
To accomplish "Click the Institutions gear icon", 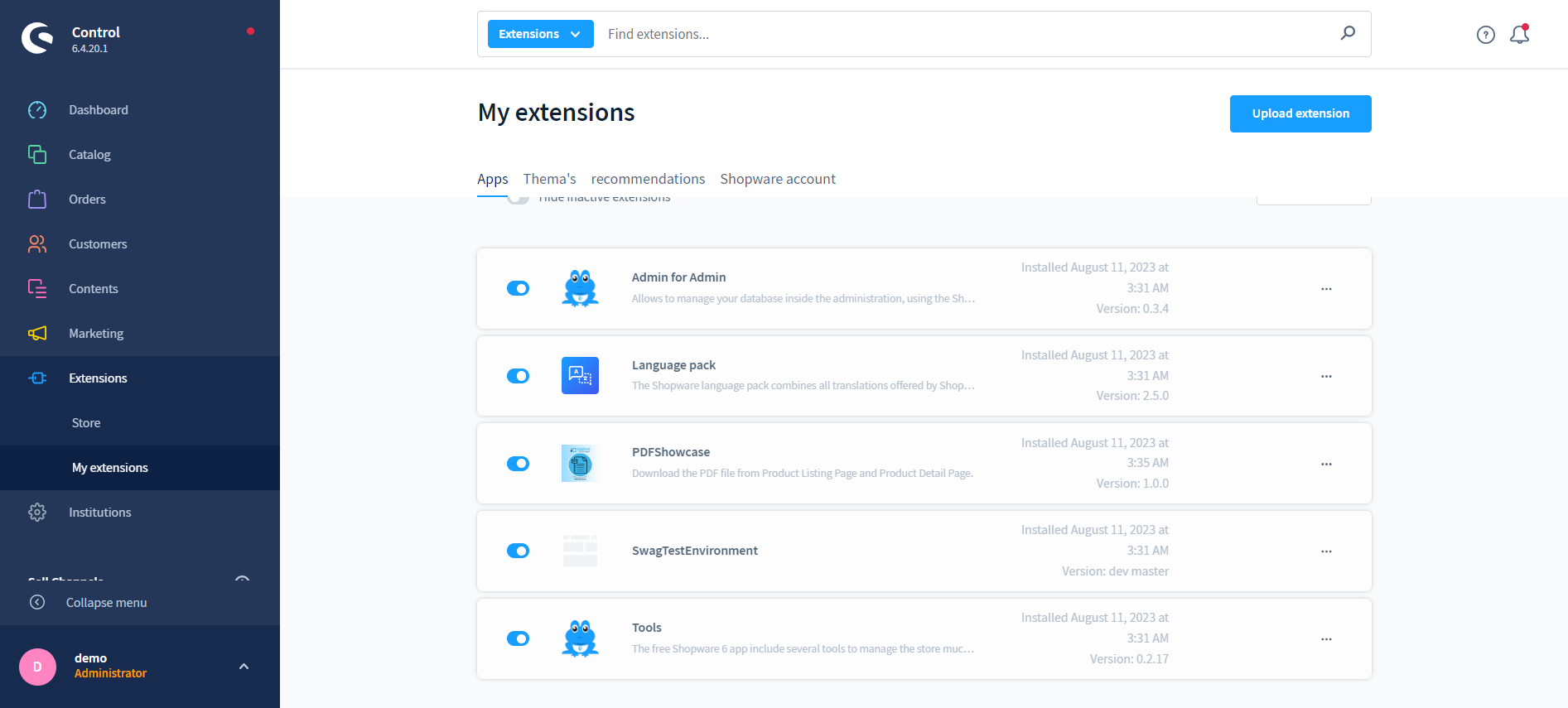I will pyautogui.click(x=37, y=513).
